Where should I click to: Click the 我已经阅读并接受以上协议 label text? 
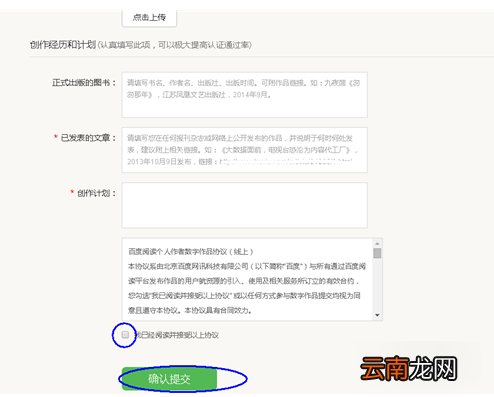176,335
